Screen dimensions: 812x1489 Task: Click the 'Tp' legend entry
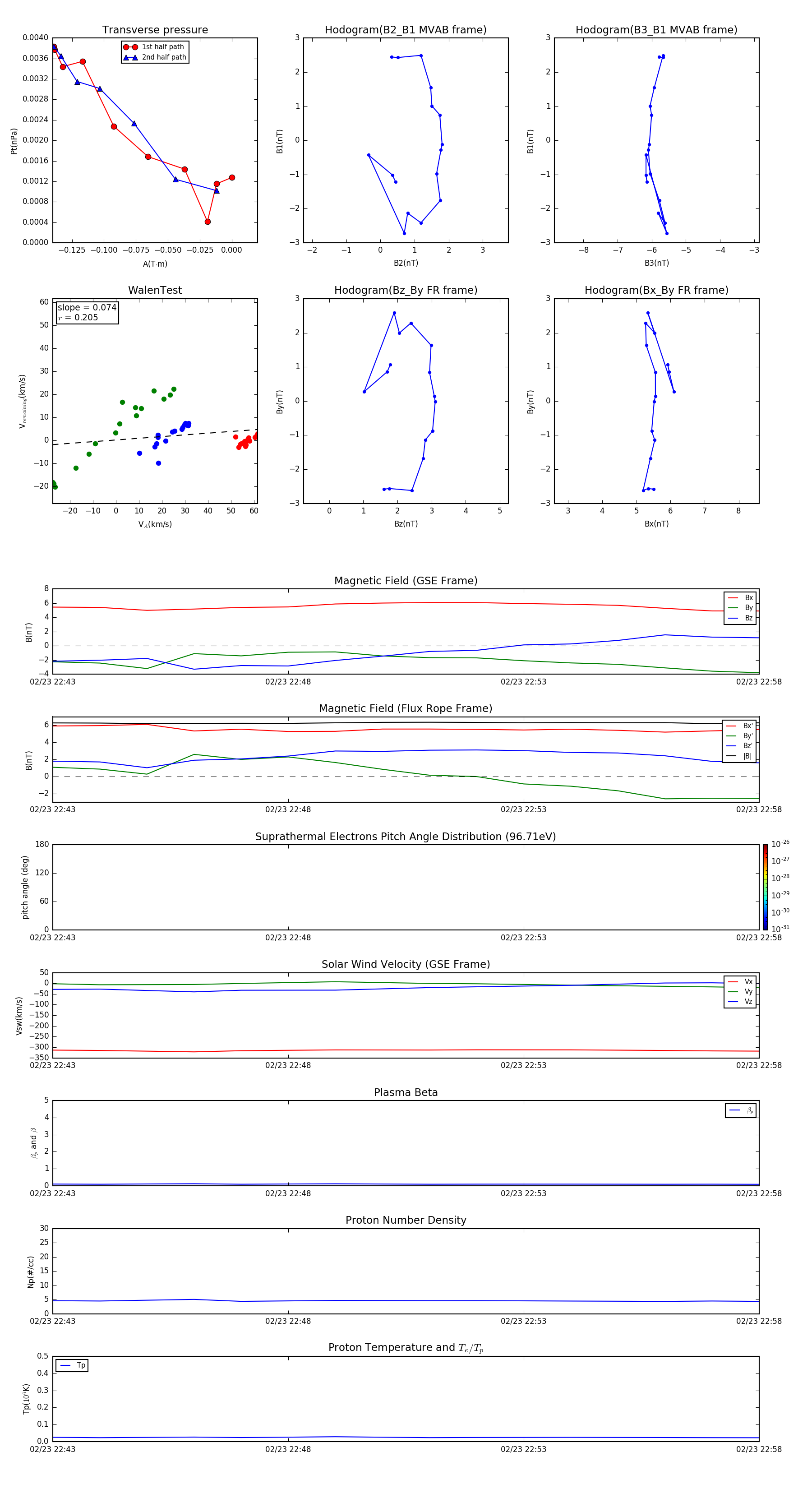pyautogui.click(x=72, y=1365)
